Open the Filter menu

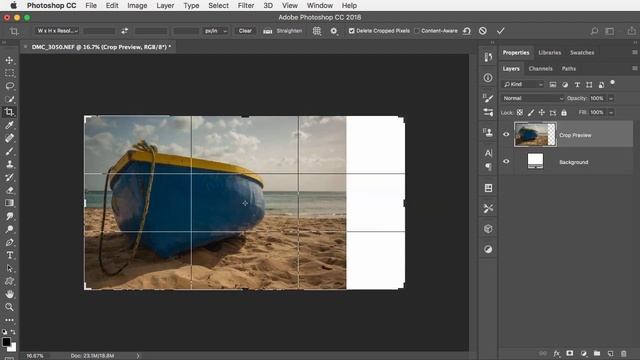[246, 6]
